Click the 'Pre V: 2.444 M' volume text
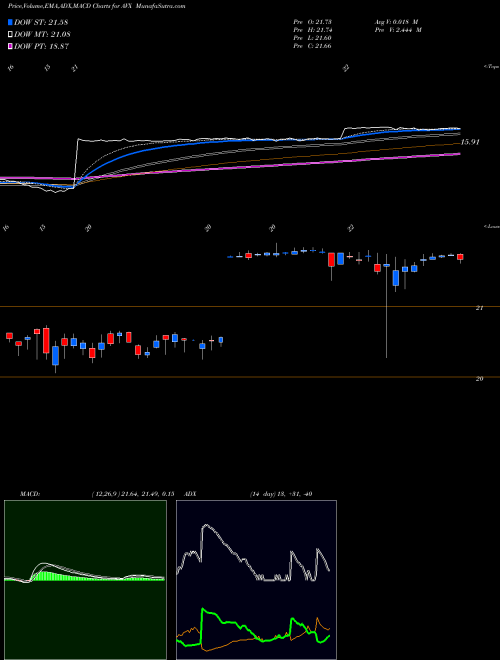The height and width of the screenshot is (660, 500). point(398,30)
